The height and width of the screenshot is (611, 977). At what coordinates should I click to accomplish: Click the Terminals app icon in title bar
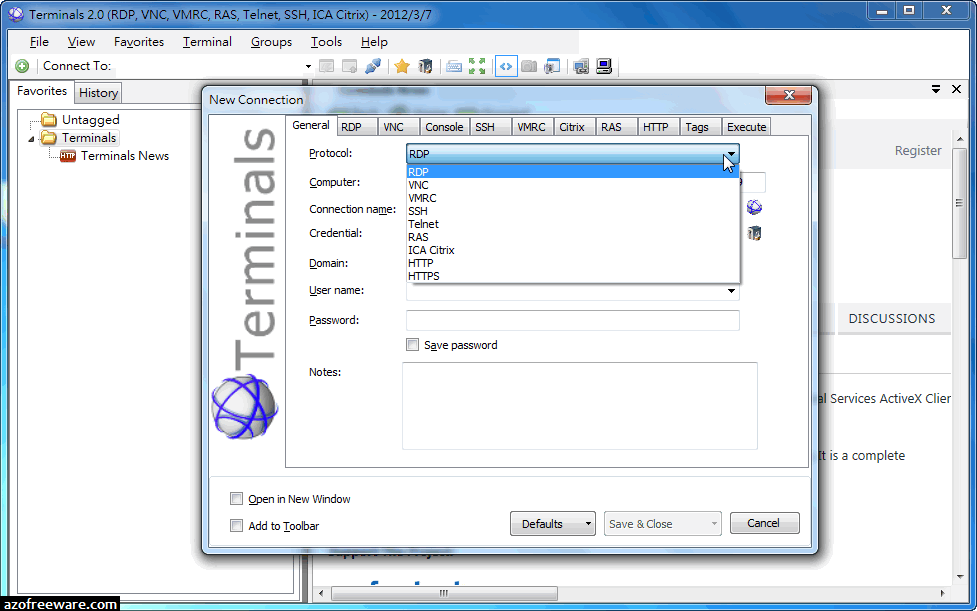16,14
